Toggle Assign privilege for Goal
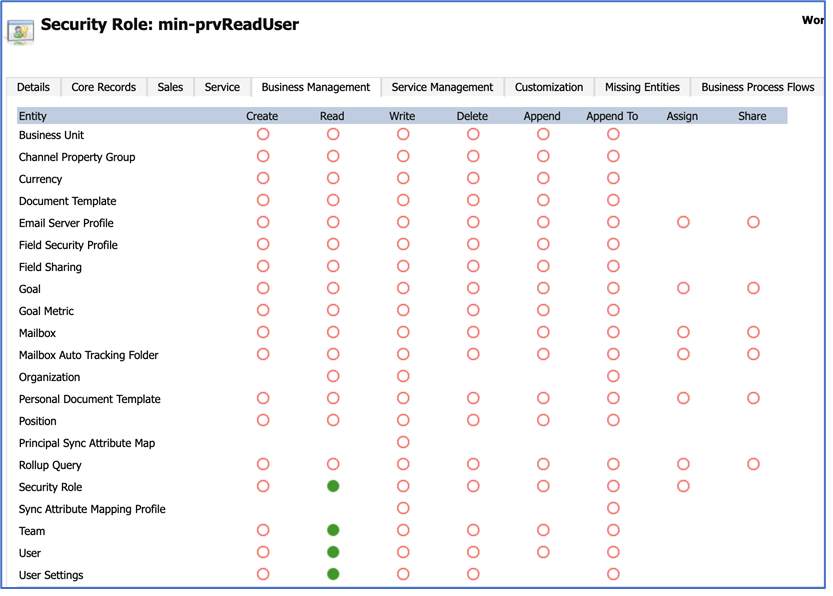The width and height of the screenshot is (833, 596). click(683, 288)
